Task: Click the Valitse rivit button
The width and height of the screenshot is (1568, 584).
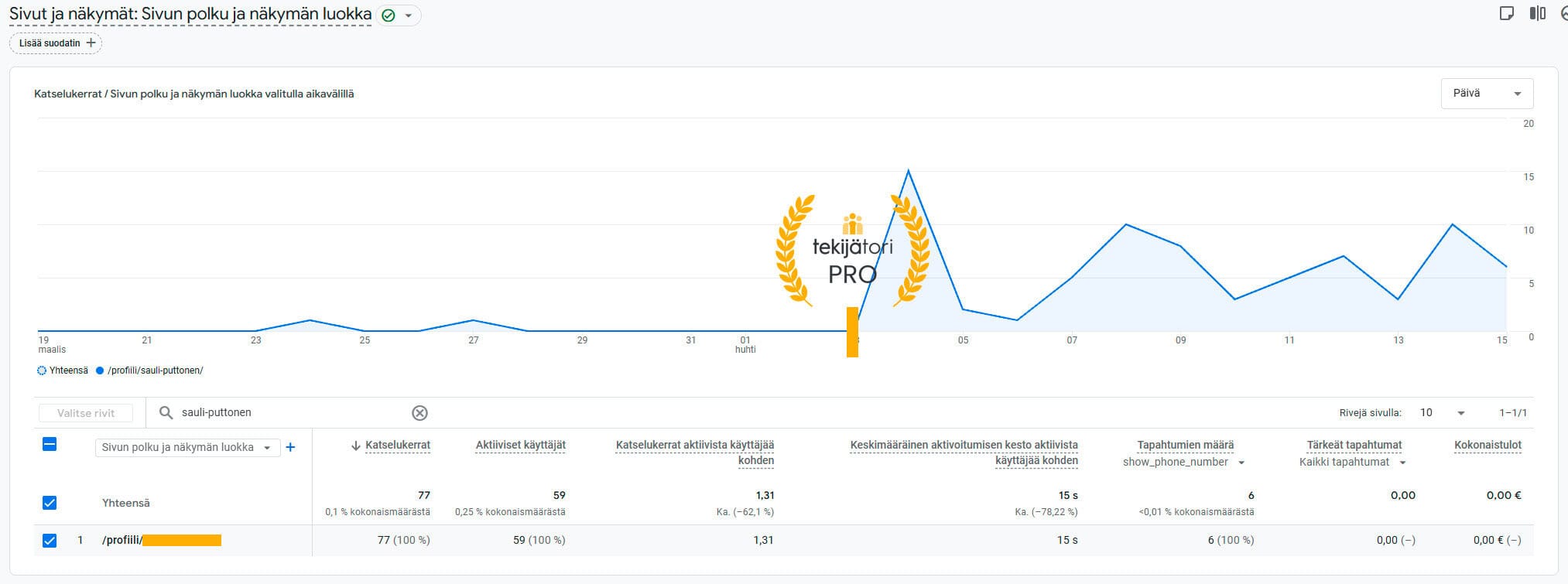Action: pos(85,413)
